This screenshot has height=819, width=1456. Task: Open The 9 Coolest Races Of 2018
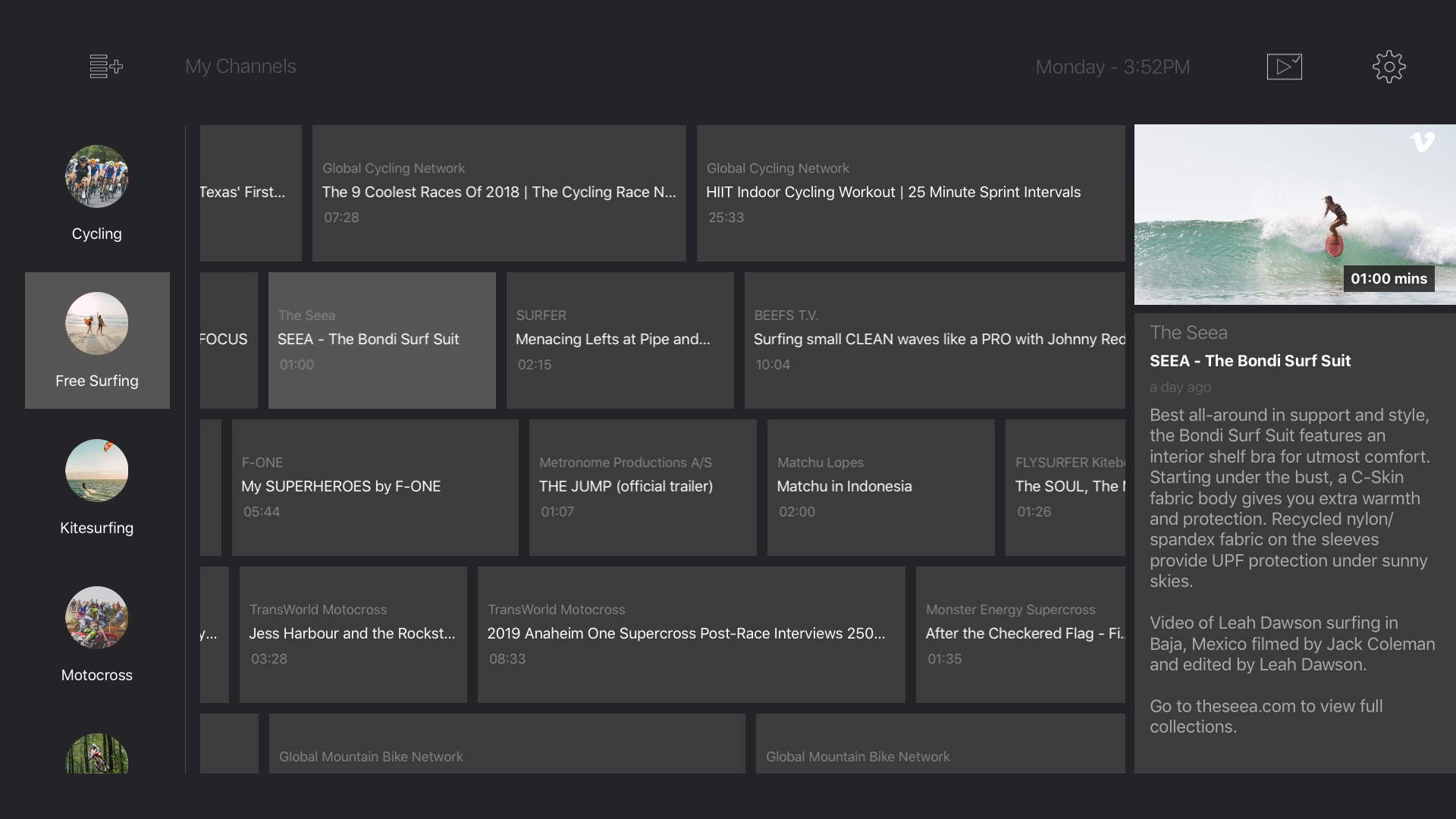coord(499,193)
